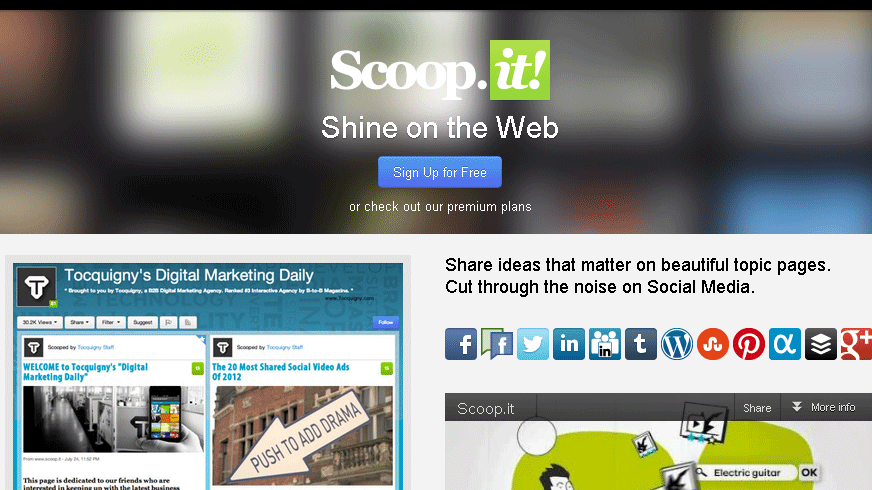Open the 30.2K Views dropdown
The image size is (872, 490).
click(39, 322)
